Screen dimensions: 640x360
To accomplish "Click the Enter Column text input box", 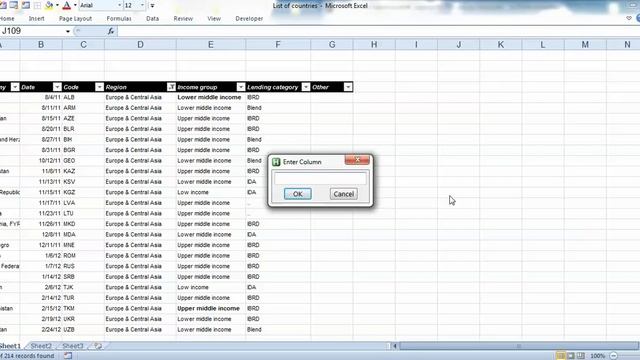I will 320,178.
